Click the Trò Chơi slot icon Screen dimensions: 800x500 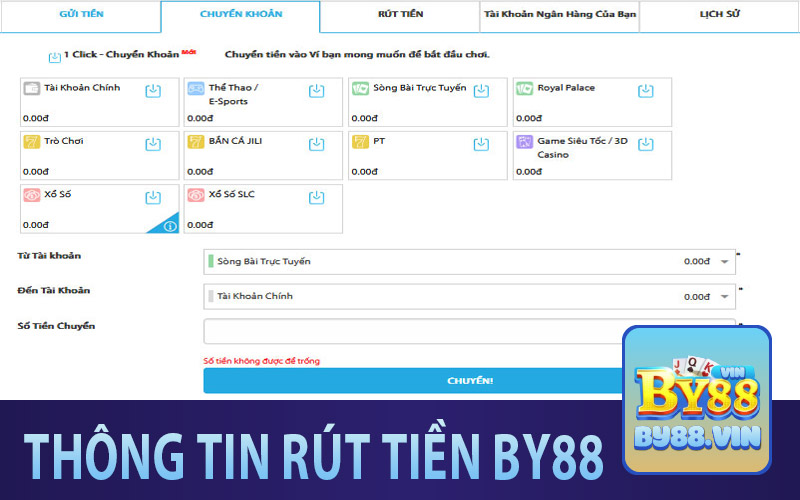pos(32,141)
